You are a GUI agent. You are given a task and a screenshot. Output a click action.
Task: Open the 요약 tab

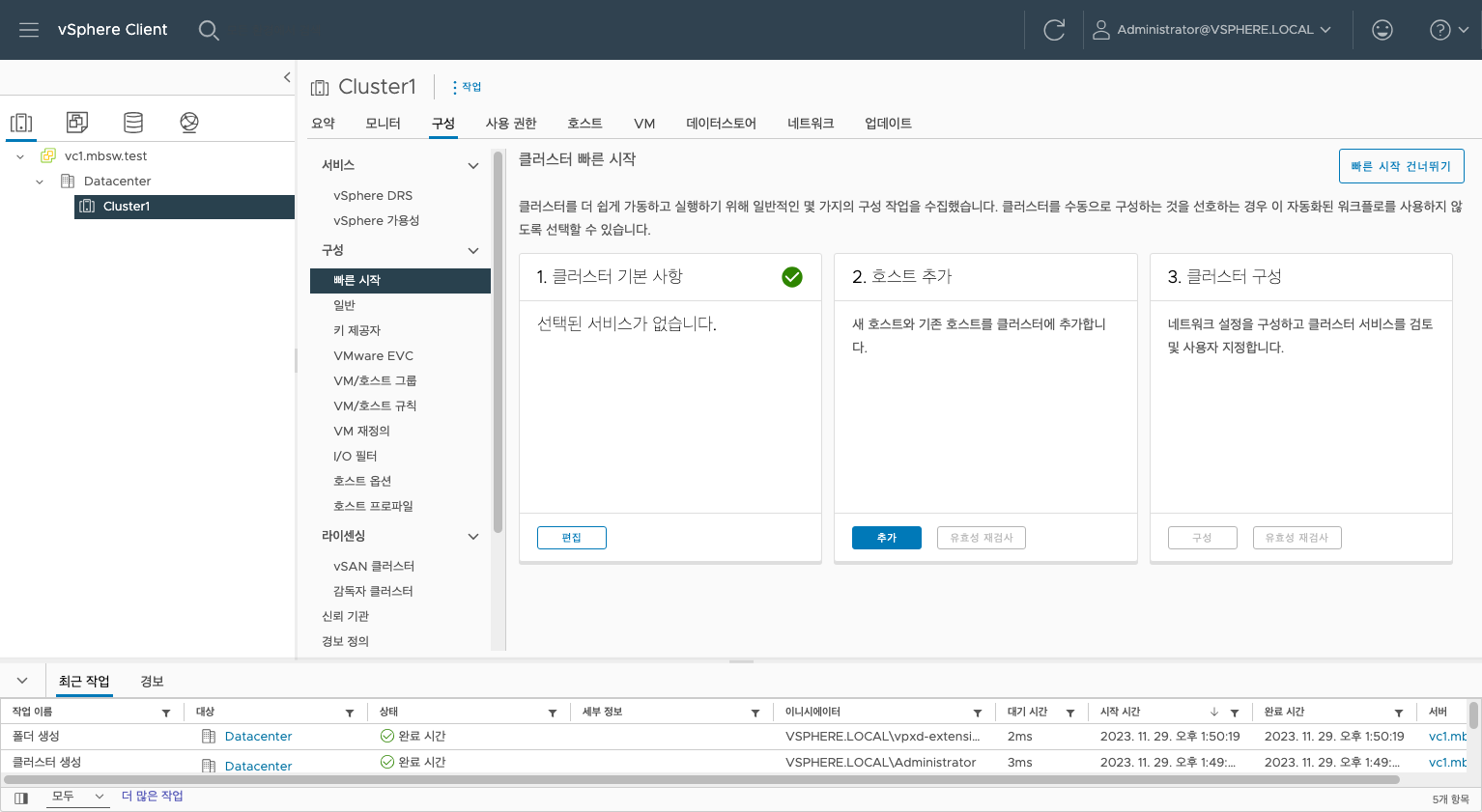pyautogui.click(x=323, y=123)
